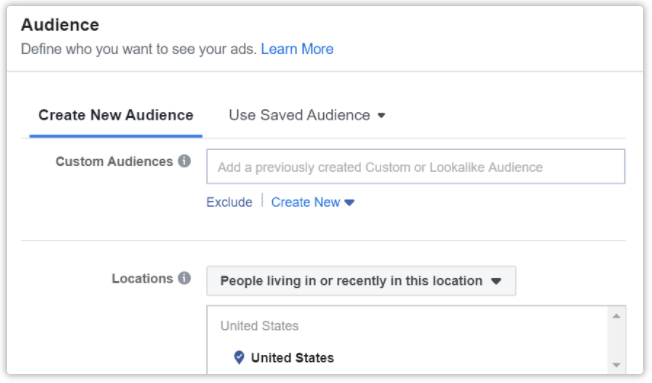Click the caret next to Use Saved Audience
The width and height of the screenshot is (652, 383).
[381, 116]
